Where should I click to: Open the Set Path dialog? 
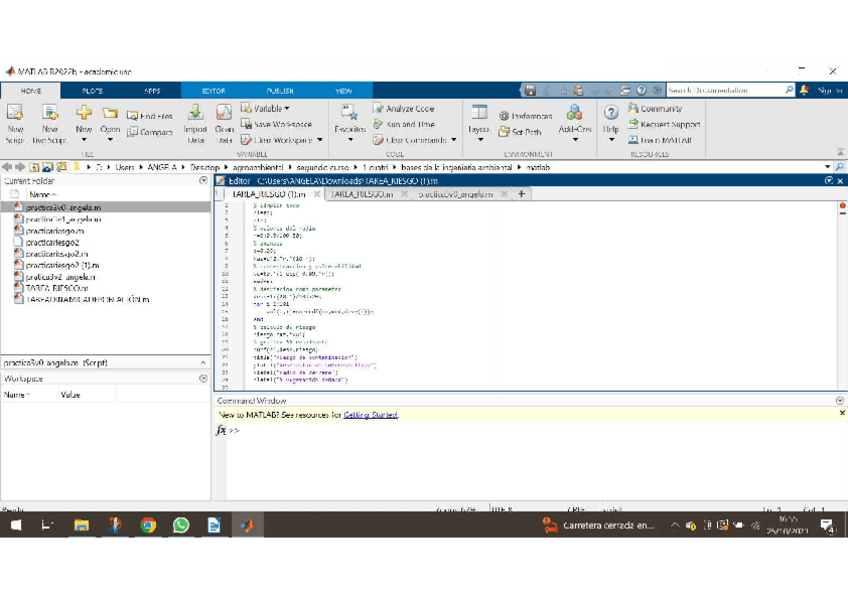[x=526, y=130]
